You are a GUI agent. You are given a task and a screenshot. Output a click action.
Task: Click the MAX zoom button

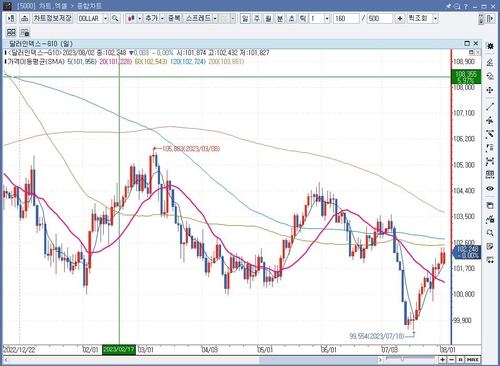pos(473,360)
